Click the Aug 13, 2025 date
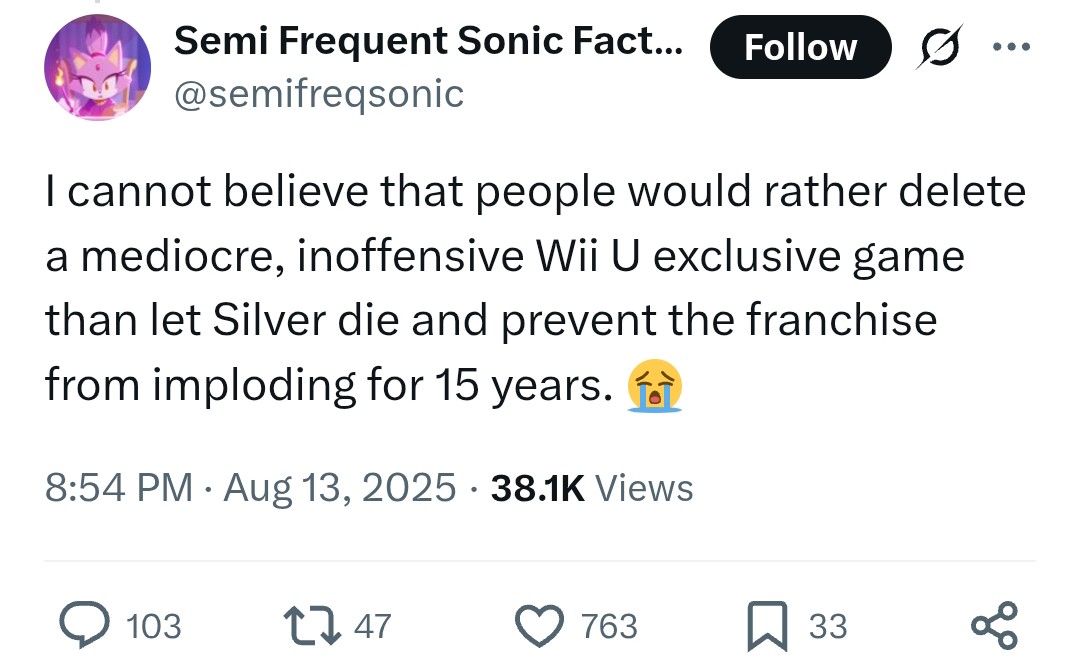Screen dimensions: 1080x666 pyautogui.click(x=340, y=488)
